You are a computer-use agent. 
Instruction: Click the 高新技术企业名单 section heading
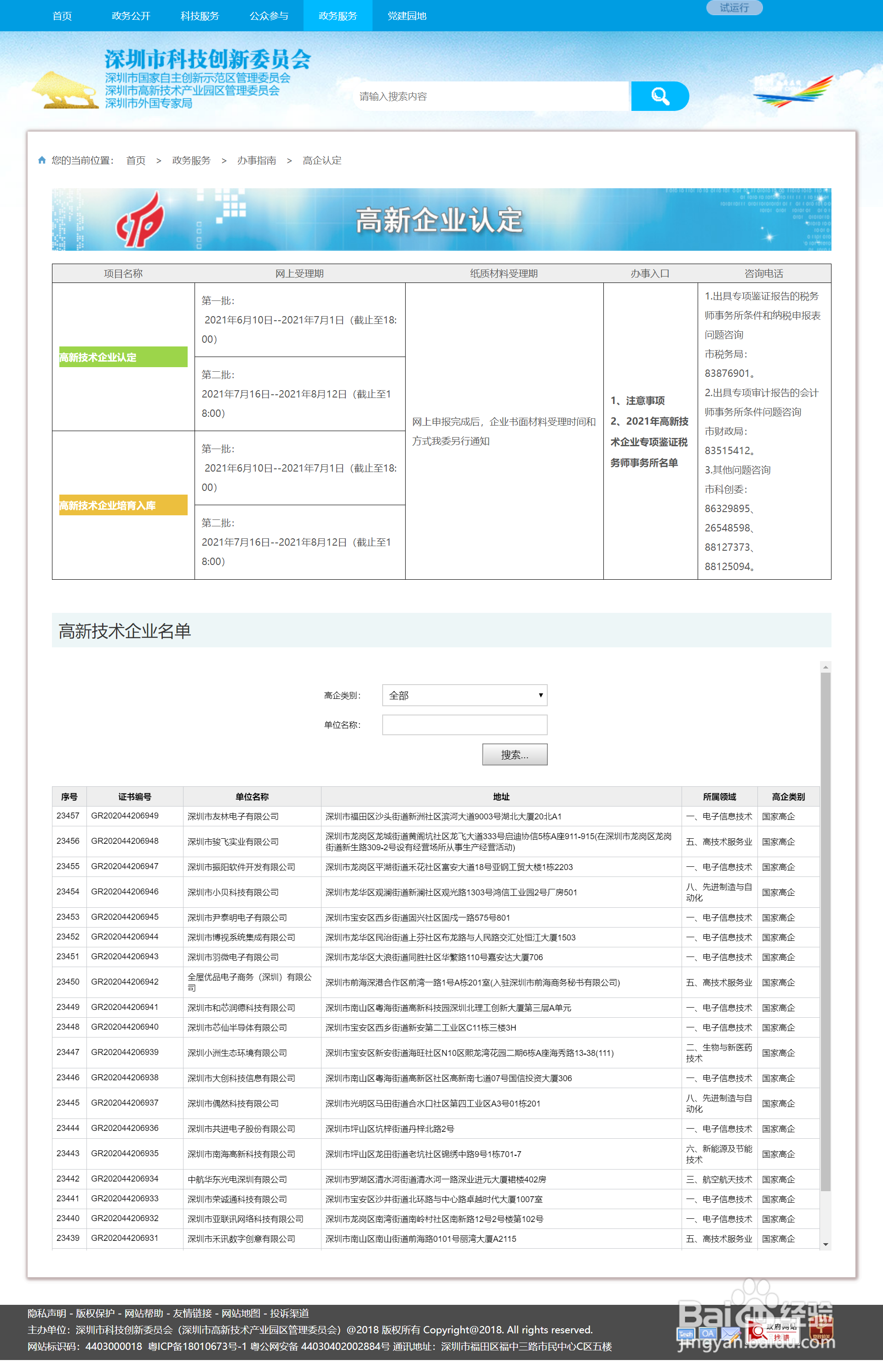(x=125, y=631)
